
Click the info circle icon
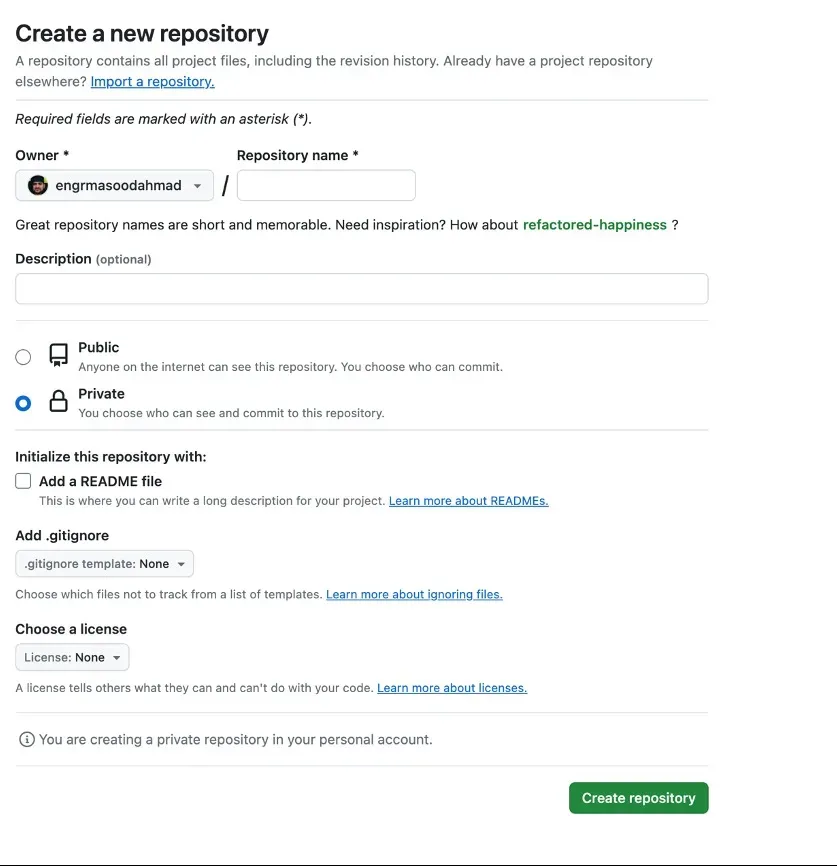coord(27,739)
